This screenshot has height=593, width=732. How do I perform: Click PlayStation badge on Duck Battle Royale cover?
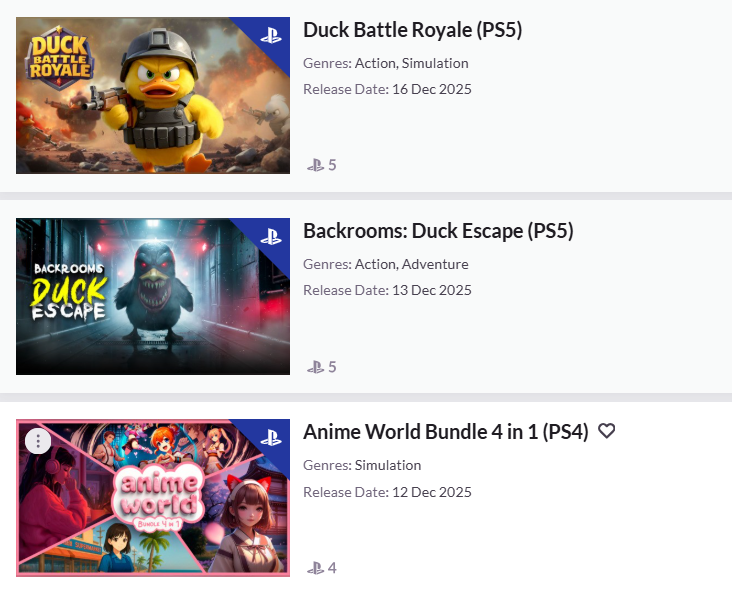(x=271, y=36)
